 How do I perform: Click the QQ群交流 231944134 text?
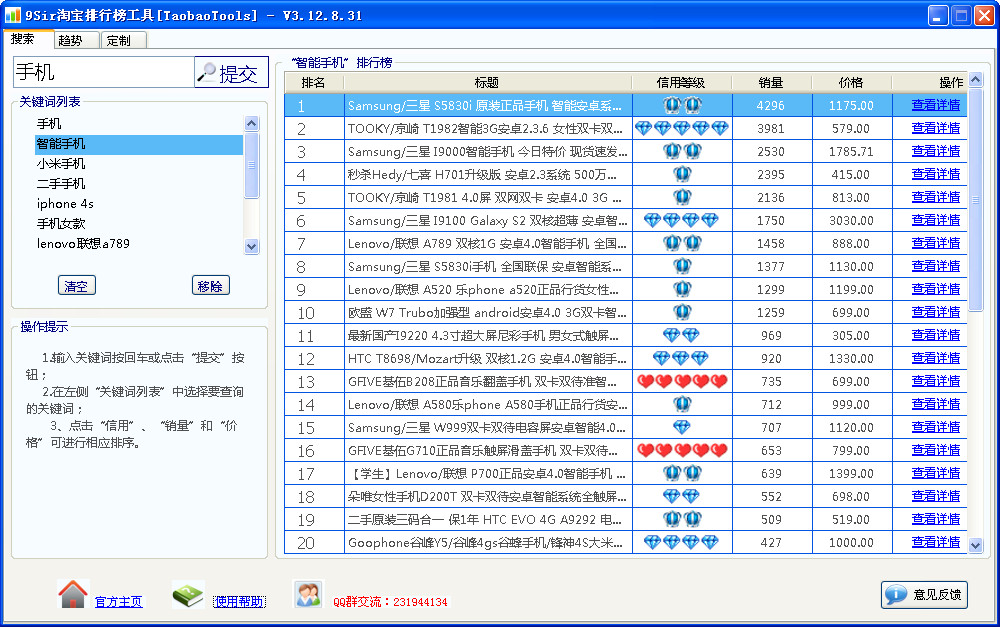pyautogui.click(x=390, y=602)
